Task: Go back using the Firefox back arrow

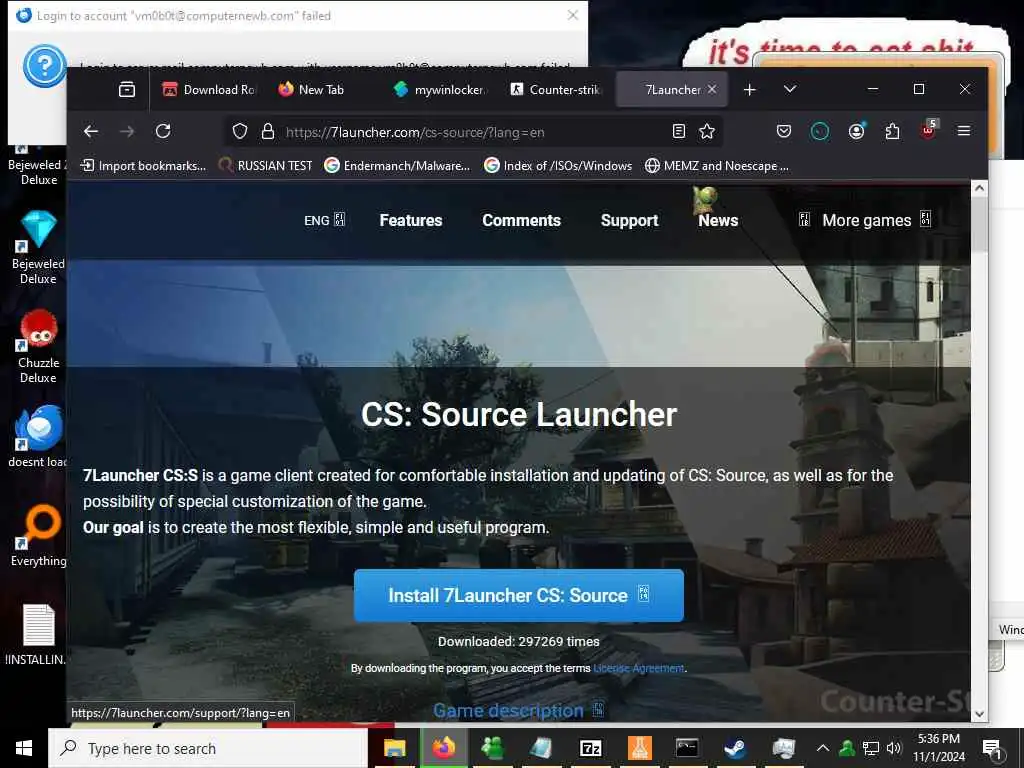Action: coord(91,131)
